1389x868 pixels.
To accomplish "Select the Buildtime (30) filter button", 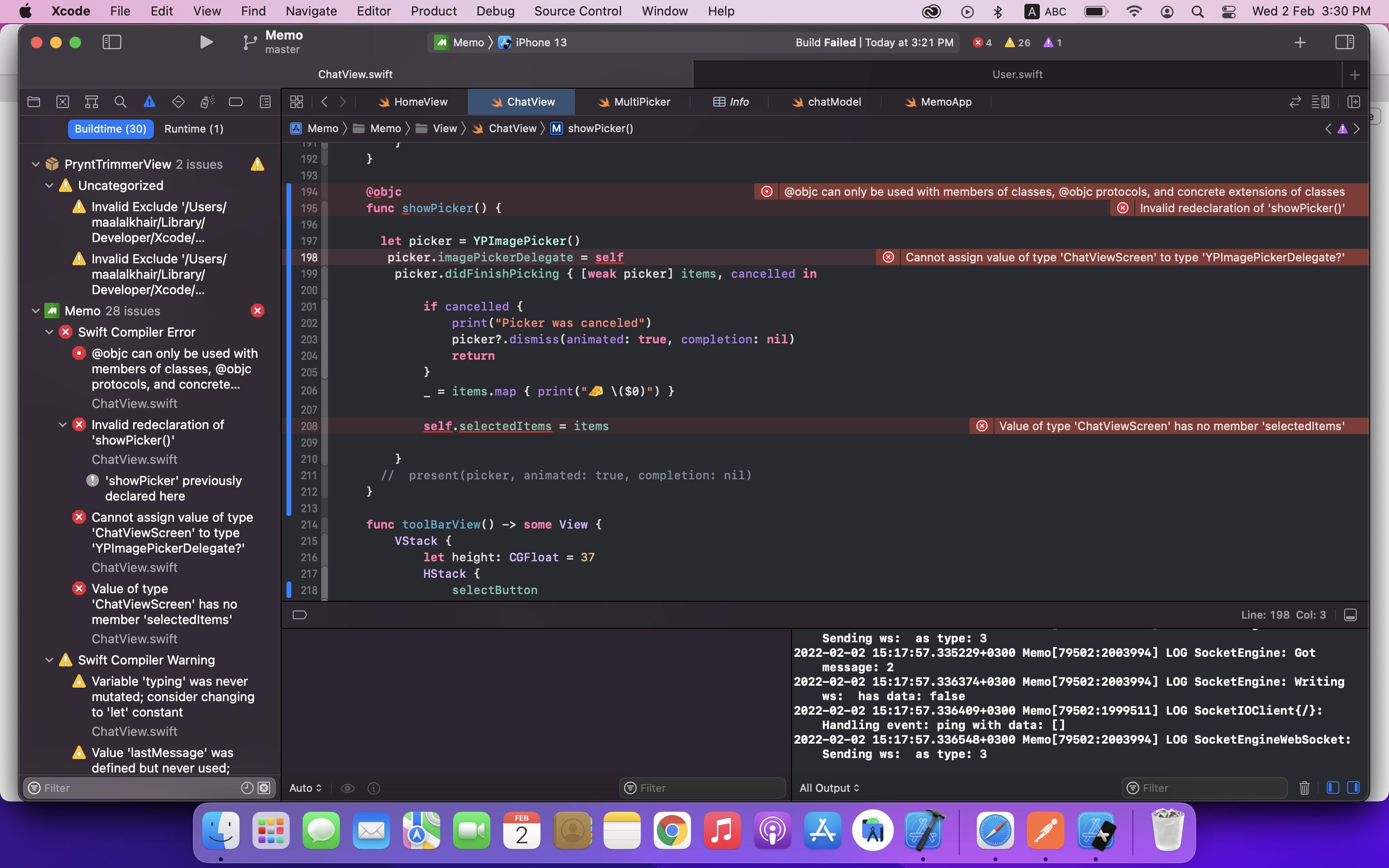I will 110,129.
